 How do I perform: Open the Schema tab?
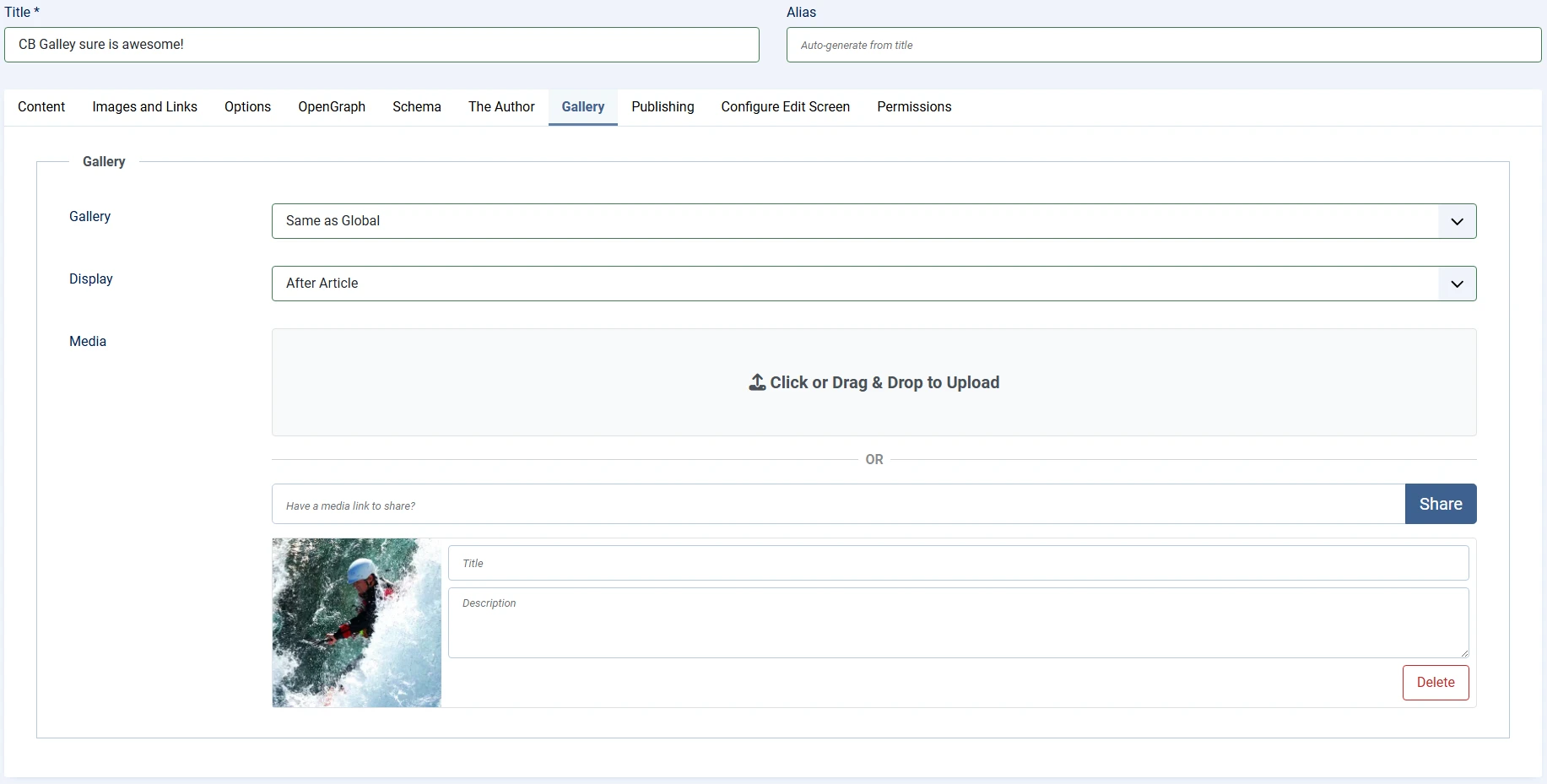(417, 107)
